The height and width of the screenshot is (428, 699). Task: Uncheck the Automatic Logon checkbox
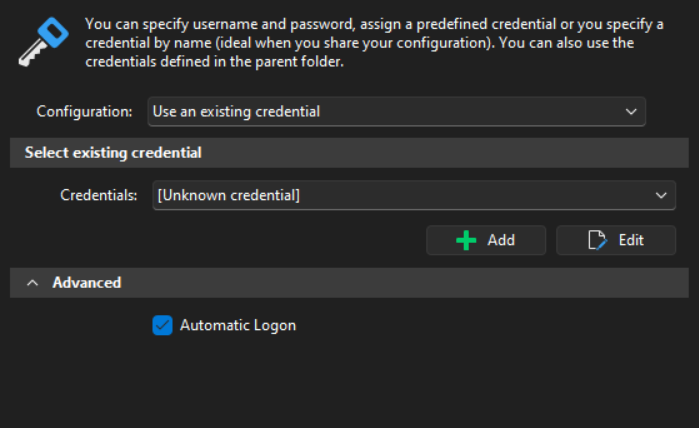click(x=162, y=325)
